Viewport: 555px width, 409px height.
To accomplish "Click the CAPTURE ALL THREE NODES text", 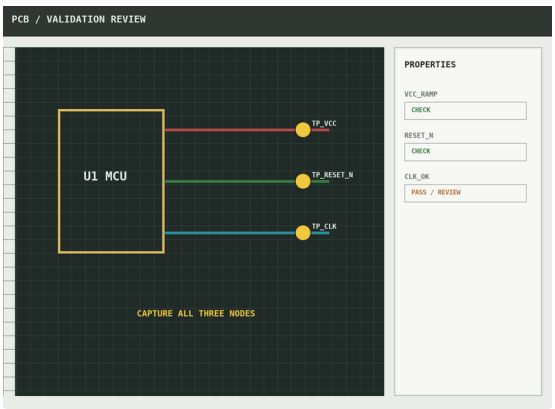I will [196, 313].
